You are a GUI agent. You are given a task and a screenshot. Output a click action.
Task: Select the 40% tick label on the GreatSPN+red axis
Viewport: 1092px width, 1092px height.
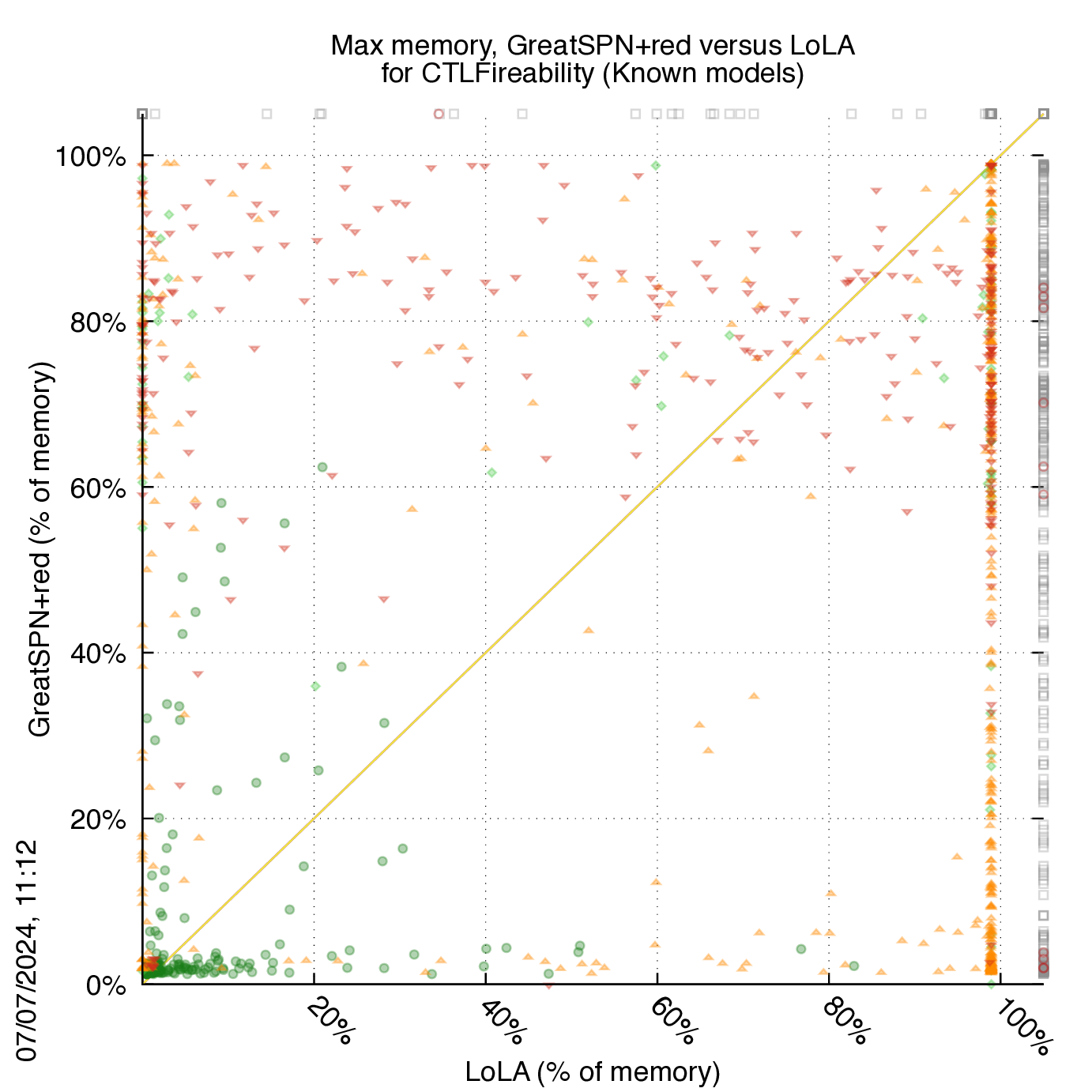pos(98,653)
